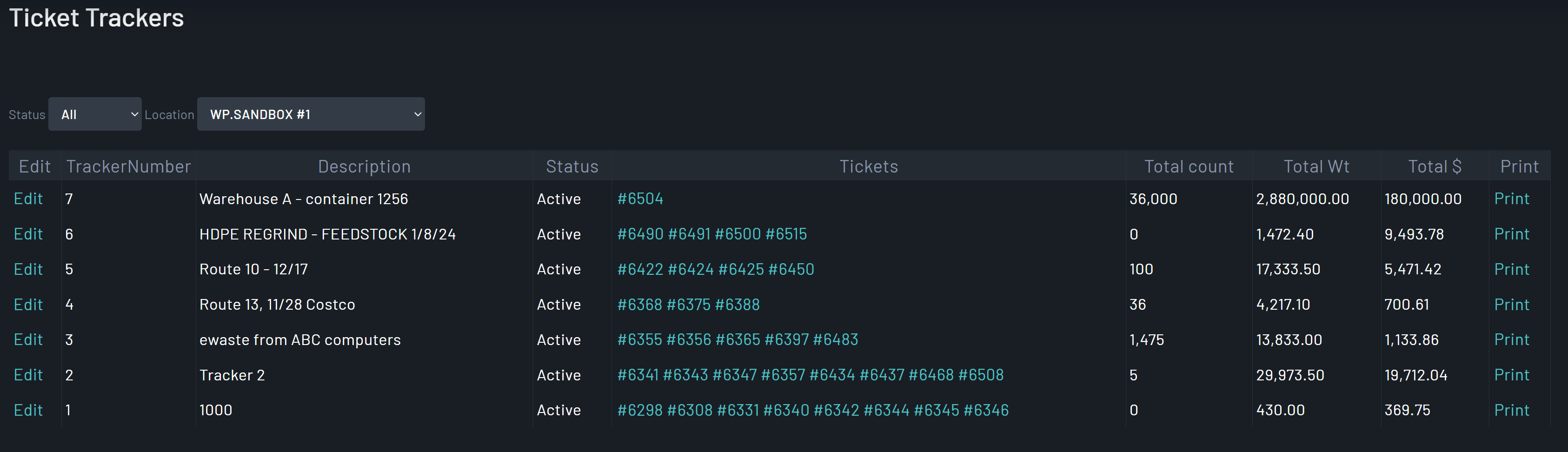Open the Status filter dropdown
Image resolution: width=1568 pixels, height=452 pixels.
click(x=95, y=114)
